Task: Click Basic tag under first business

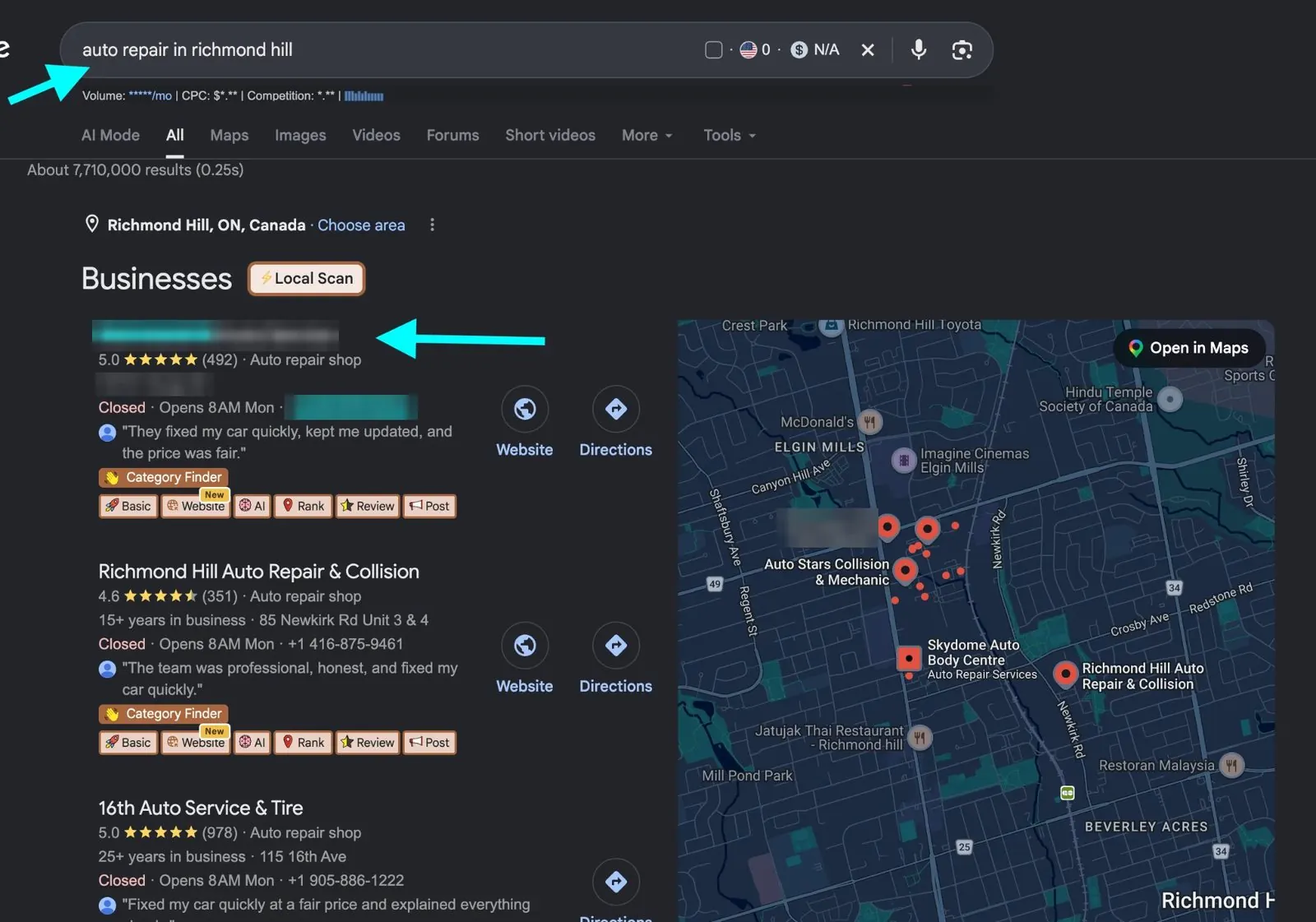Action: [128, 506]
